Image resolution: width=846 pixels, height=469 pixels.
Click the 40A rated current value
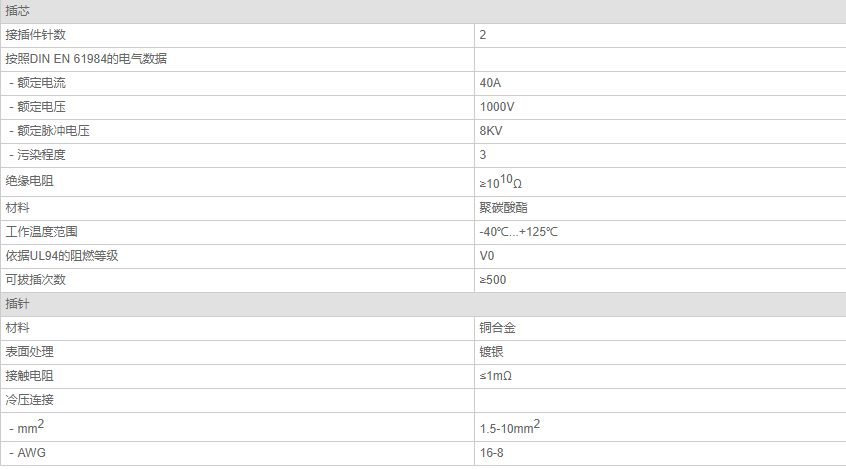coord(490,83)
